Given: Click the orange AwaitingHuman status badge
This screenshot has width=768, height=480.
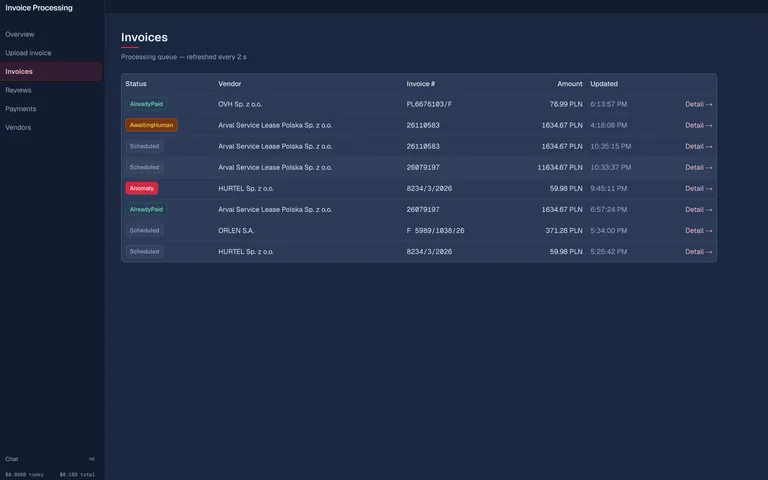Looking at the screenshot, I should 151,125.
